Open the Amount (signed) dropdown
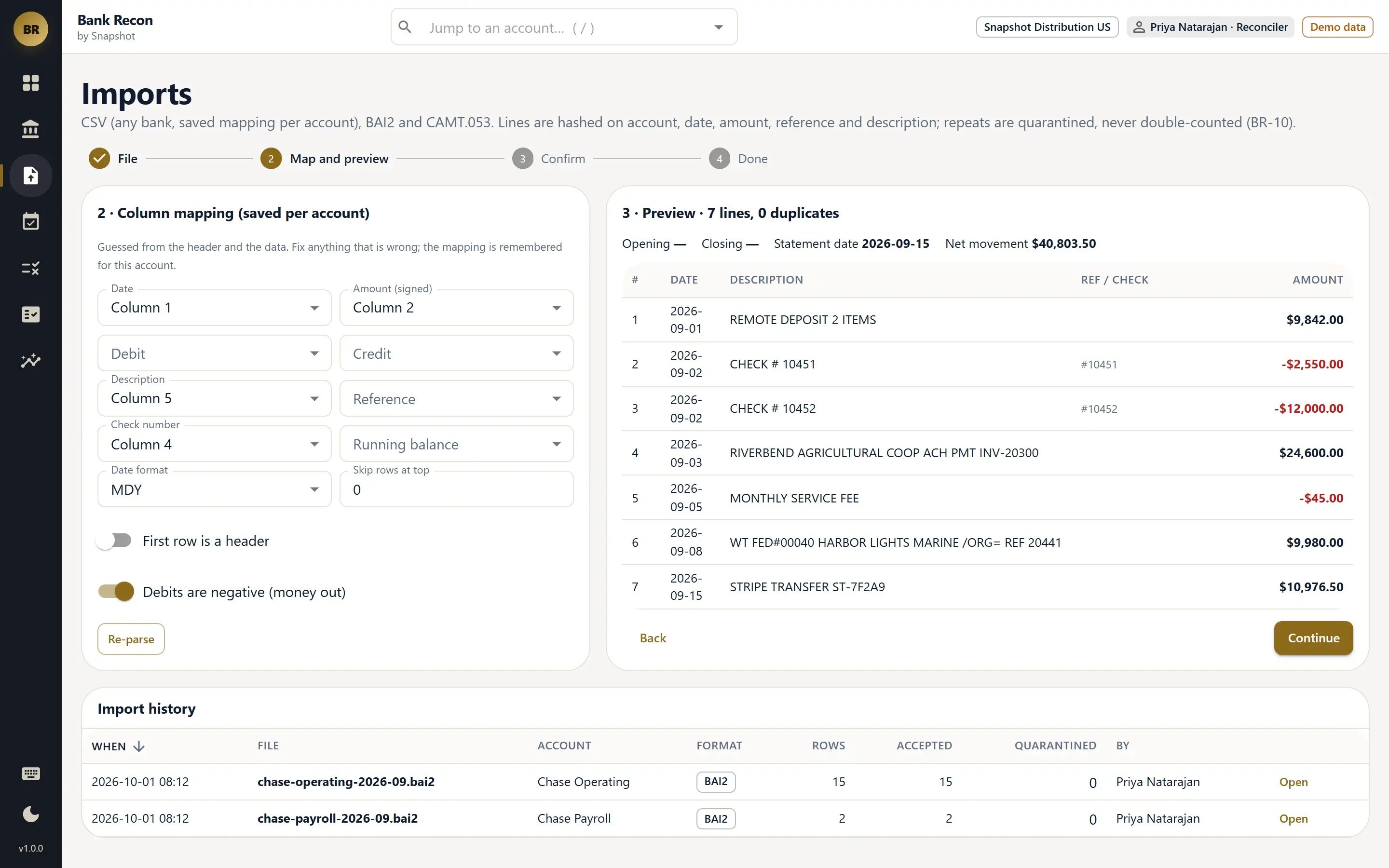The image size is (1389, 868). point(456,308)
